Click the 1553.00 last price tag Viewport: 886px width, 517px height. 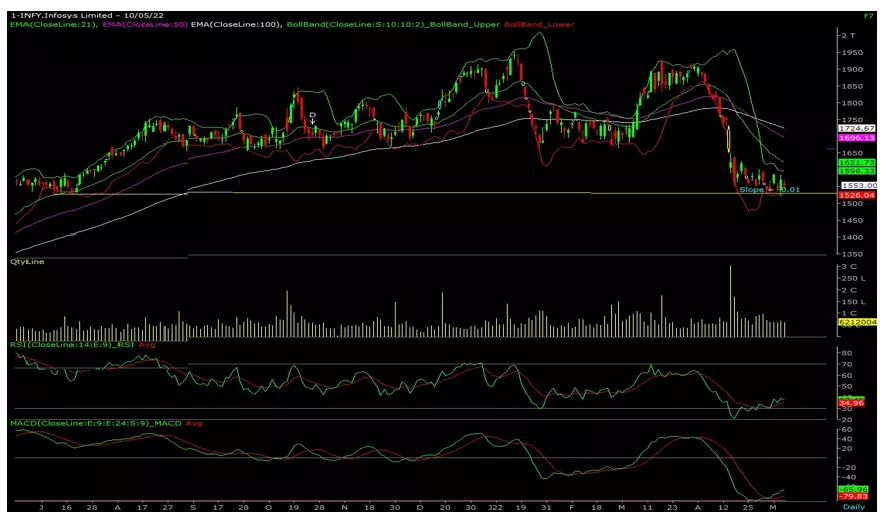(x=857, y=186)
